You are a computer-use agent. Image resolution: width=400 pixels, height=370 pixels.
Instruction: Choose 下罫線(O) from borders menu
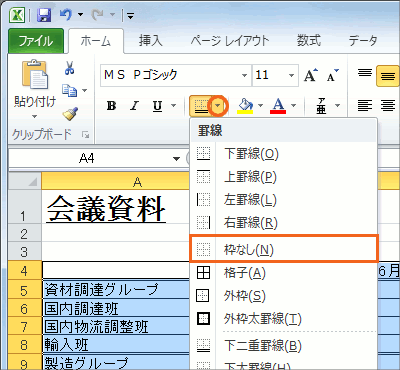pos(283,154)
